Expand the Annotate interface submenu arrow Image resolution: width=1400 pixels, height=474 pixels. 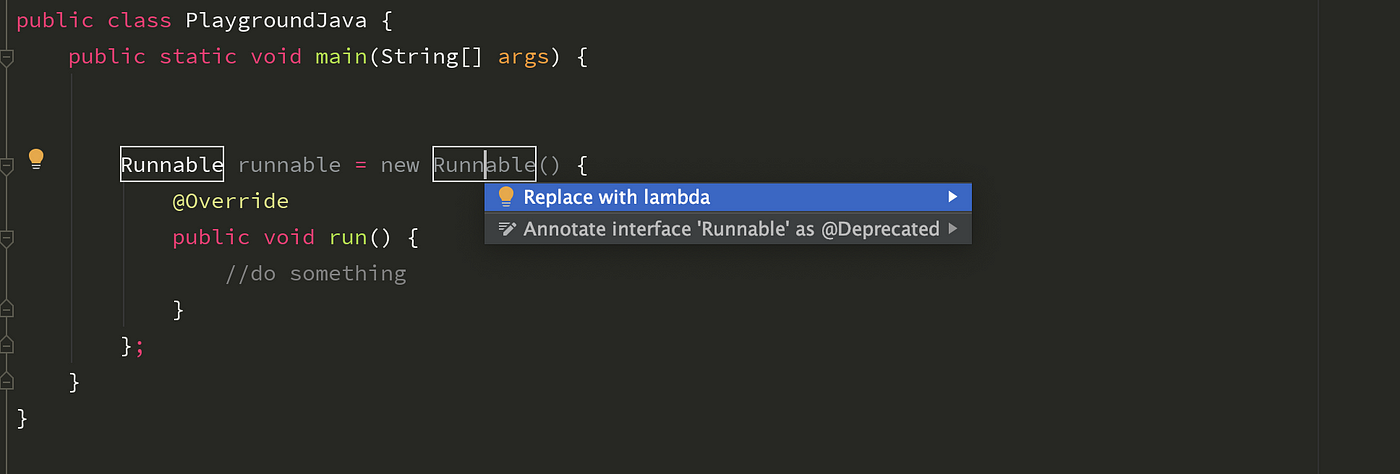click(x=953, y=229)
